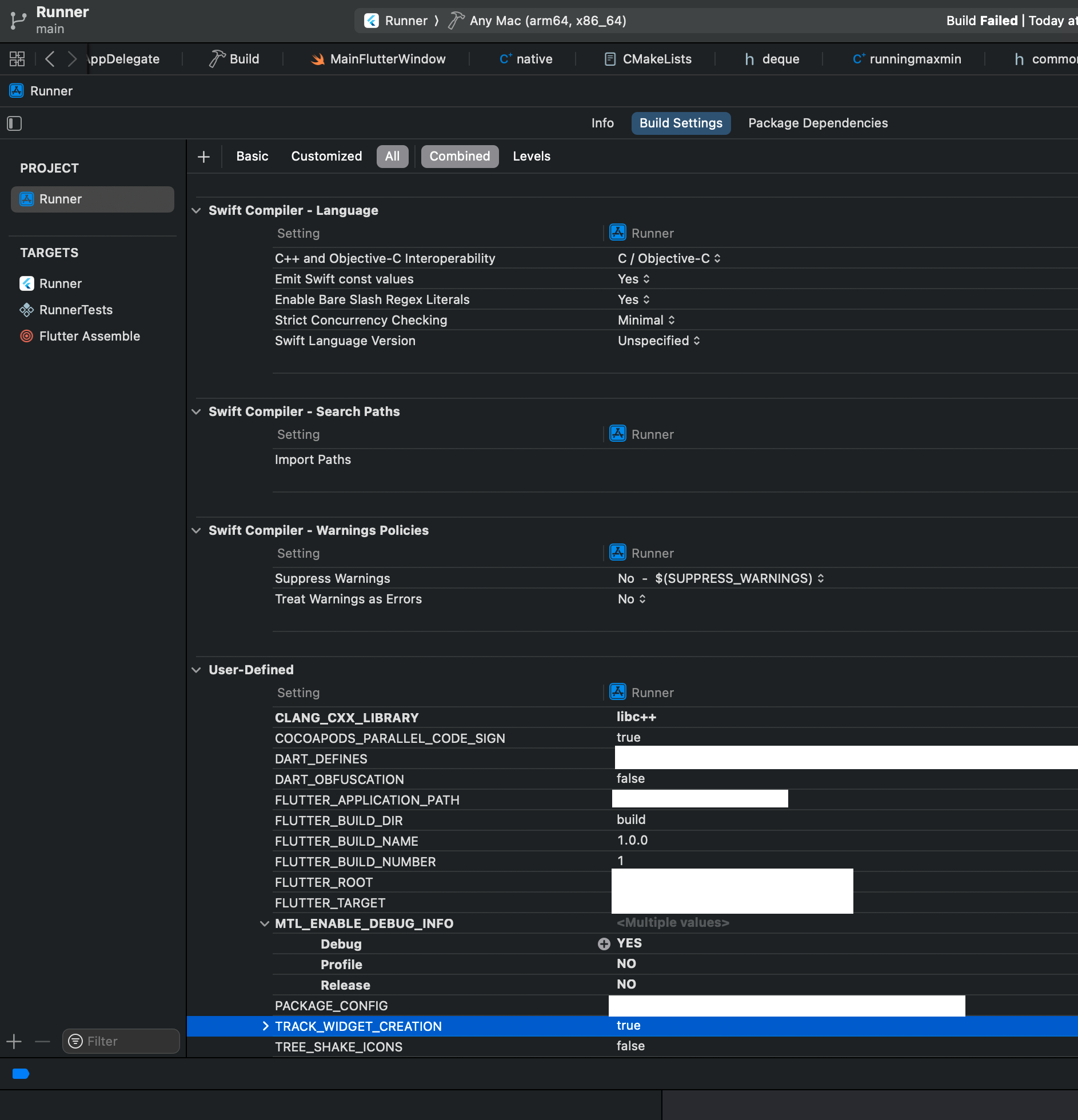Open Treat Warnings as Errors popup
Image resolution: width=1078 pixels, height=1120 pixels.
[x=632, y=599]
